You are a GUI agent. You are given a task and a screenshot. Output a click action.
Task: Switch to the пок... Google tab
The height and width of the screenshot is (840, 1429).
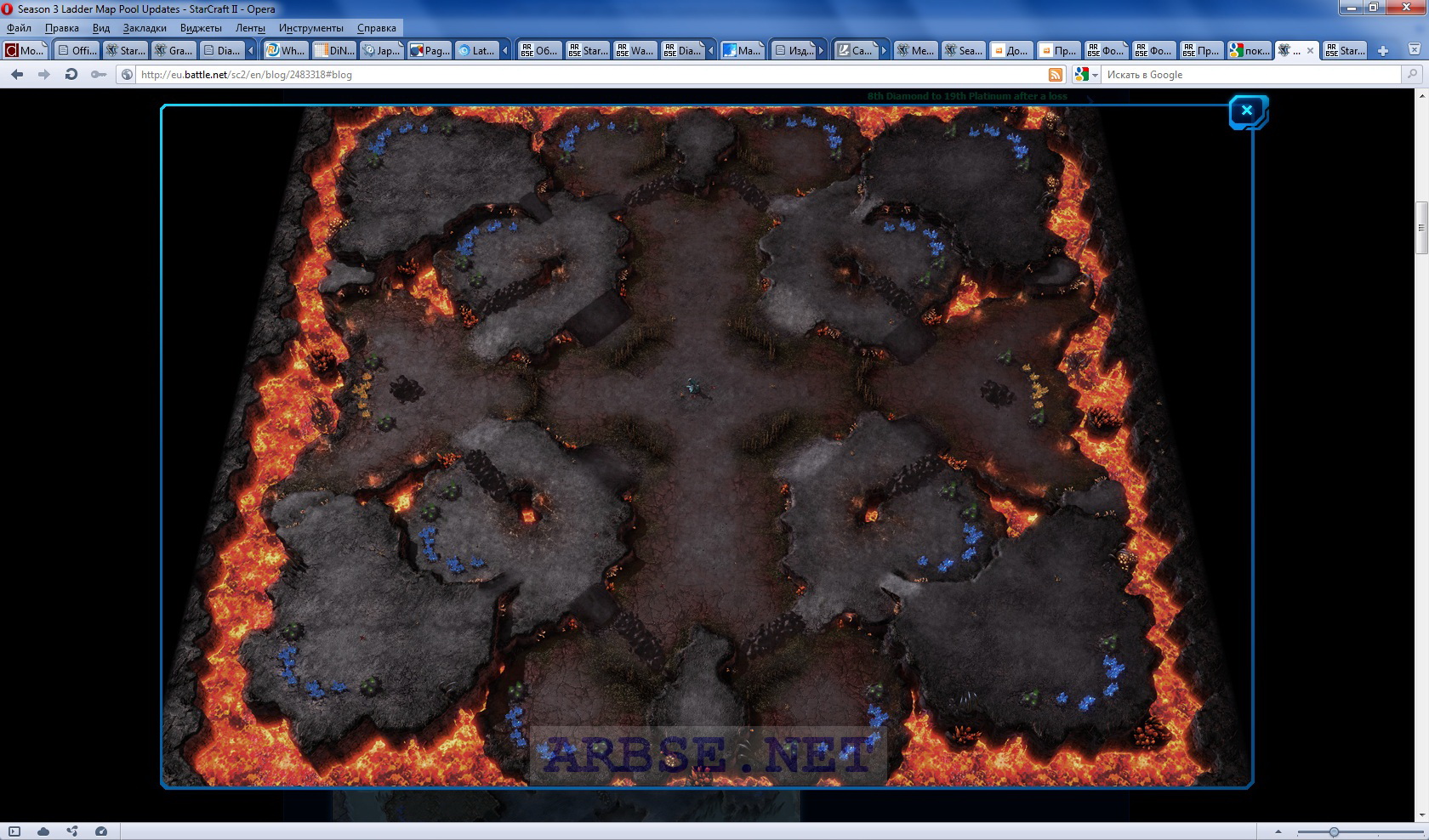[x=1249, y=50]
